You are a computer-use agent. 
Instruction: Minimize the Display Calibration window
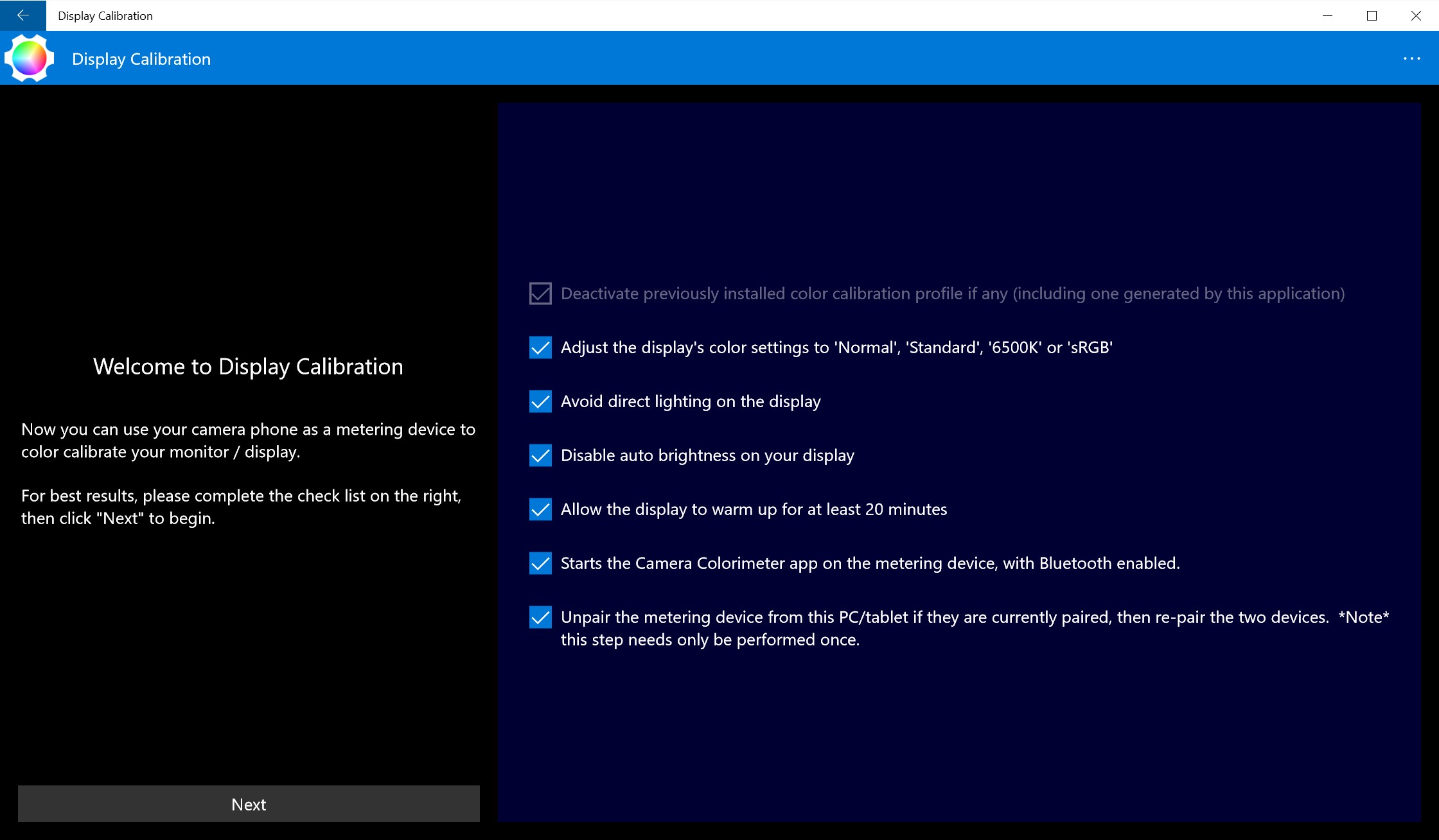[1327, 15]
